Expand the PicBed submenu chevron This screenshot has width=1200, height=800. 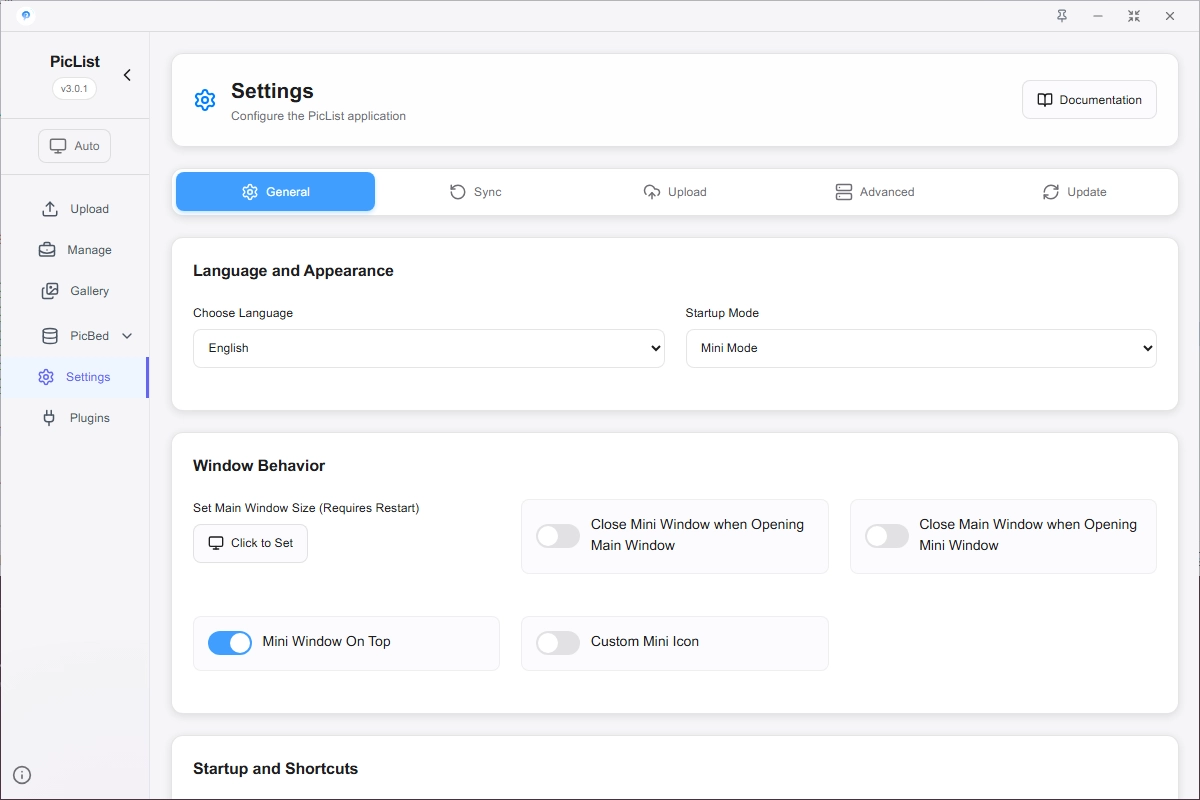127,336
